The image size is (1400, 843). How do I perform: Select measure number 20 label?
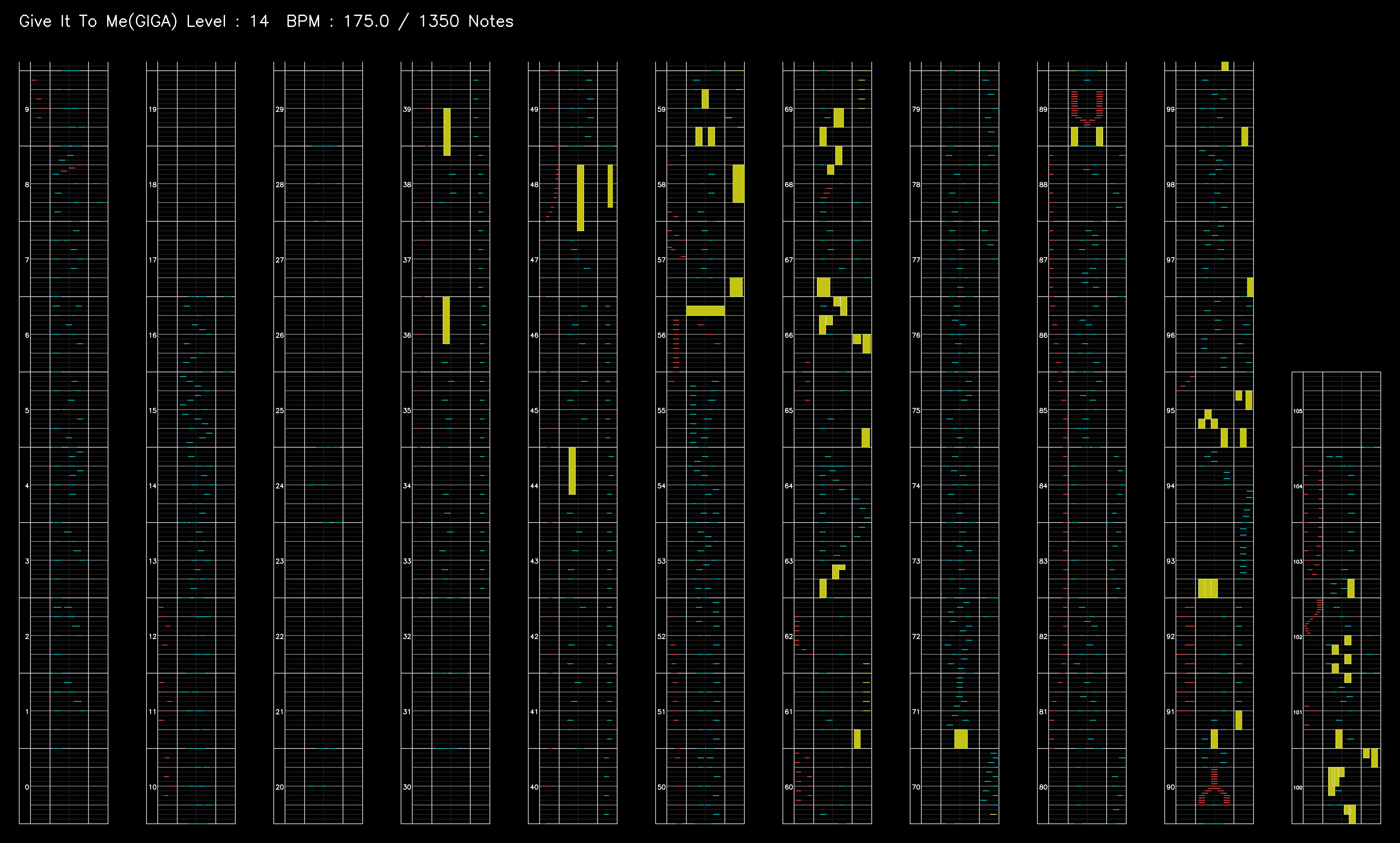pos(279,787)
